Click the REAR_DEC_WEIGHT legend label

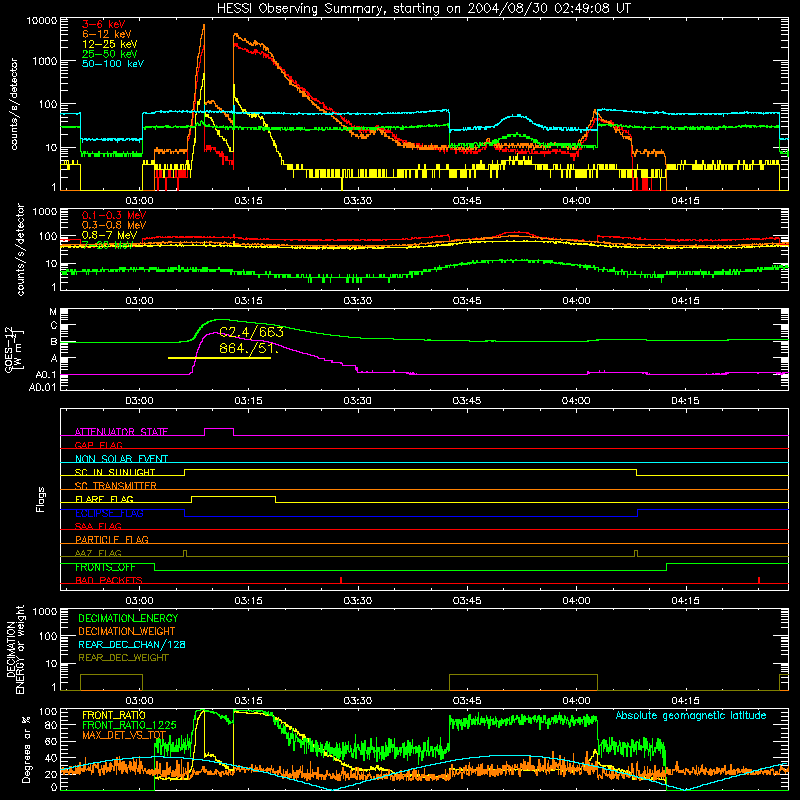[x=123, y=658]
